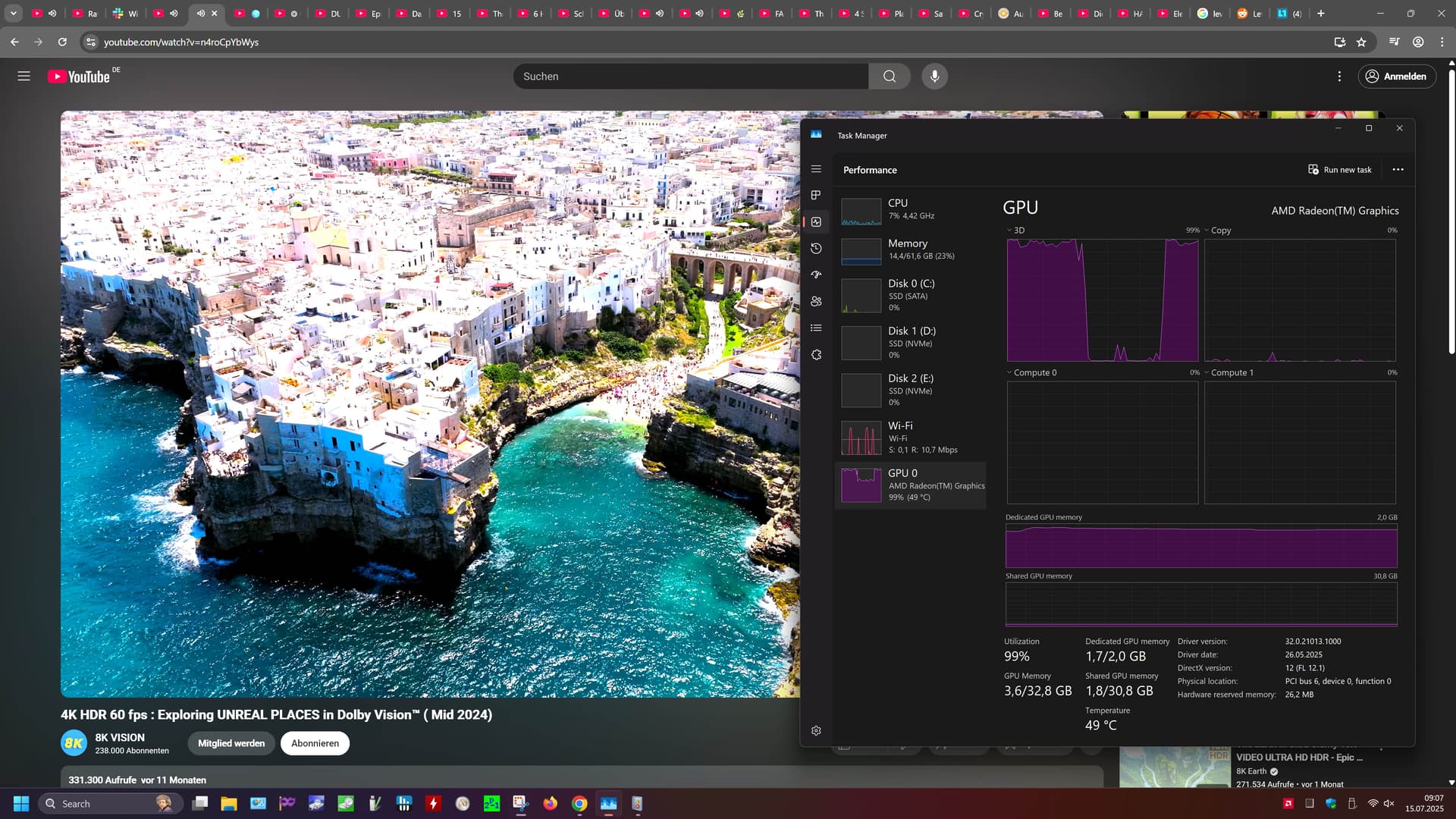This screenshot has height=819, width=1456.
Task: Open the Users page icon
Action: pyautogui.click(x=816, y=301)
